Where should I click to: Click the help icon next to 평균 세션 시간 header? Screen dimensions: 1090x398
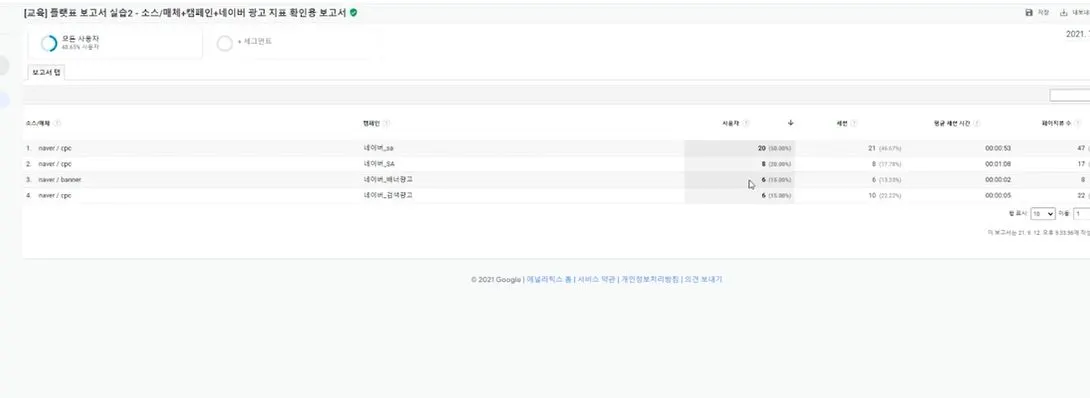click(977, 123)
